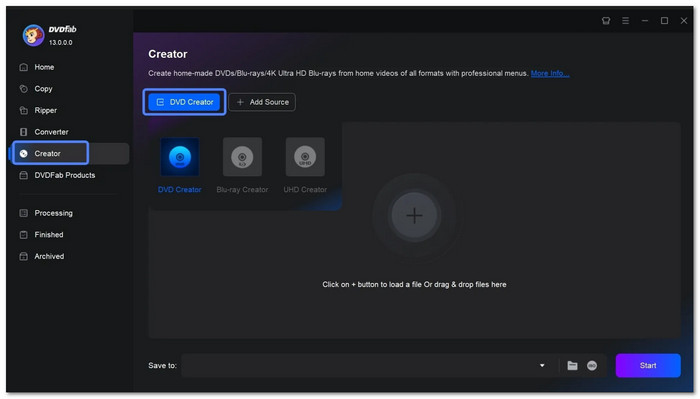Click the purple Start button
Image resolution: width=700 pixels, height=399 pixels.
(648, 366)
